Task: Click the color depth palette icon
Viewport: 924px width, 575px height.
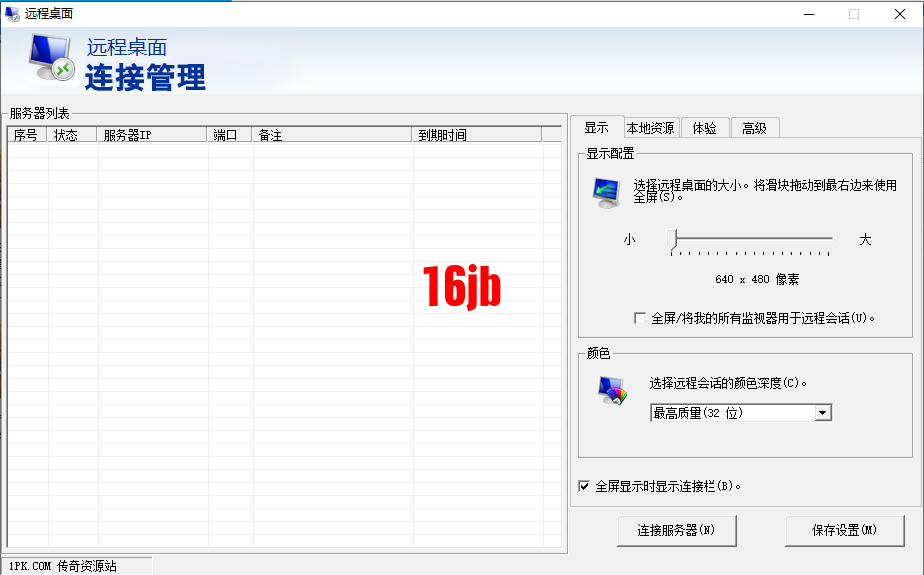Action: pos(612,390)
